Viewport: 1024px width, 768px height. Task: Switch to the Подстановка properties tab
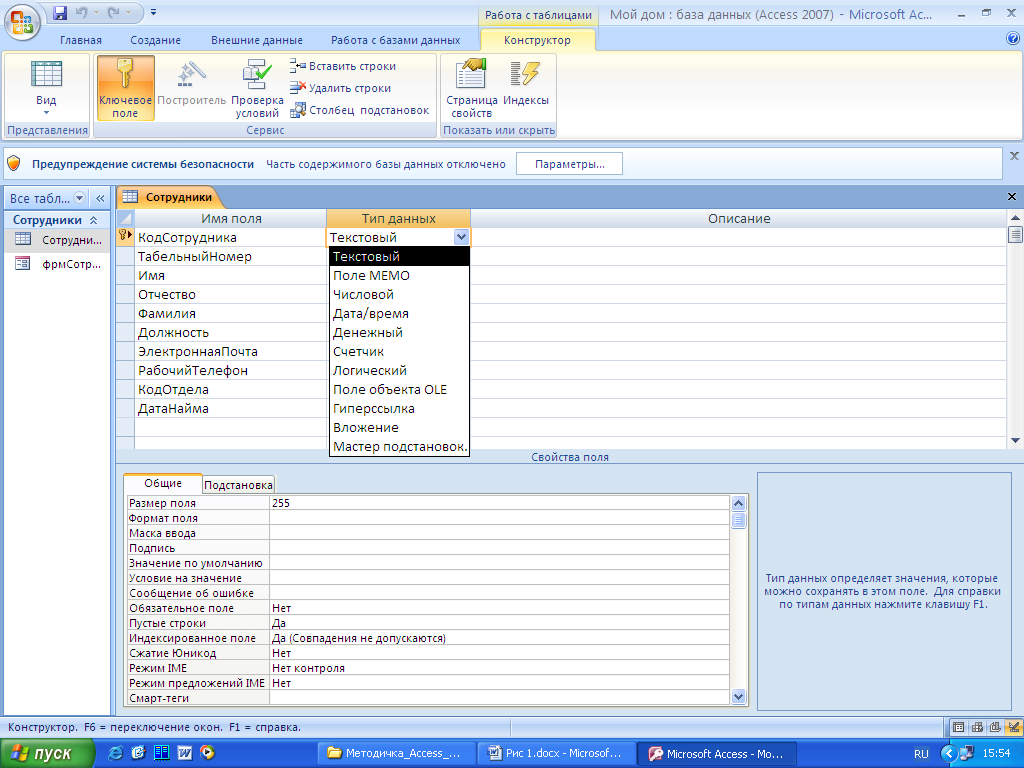pos(238,485)
